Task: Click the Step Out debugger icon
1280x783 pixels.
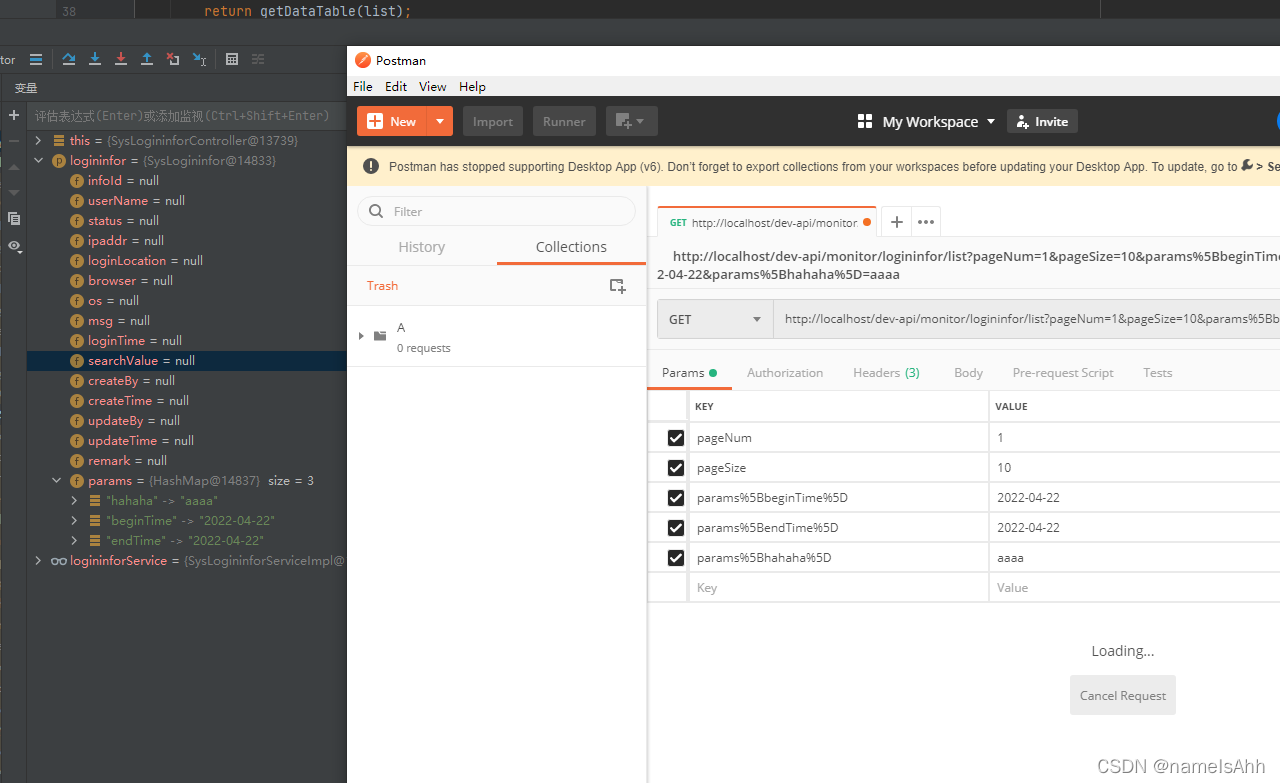Action: [x=147, y=60]
